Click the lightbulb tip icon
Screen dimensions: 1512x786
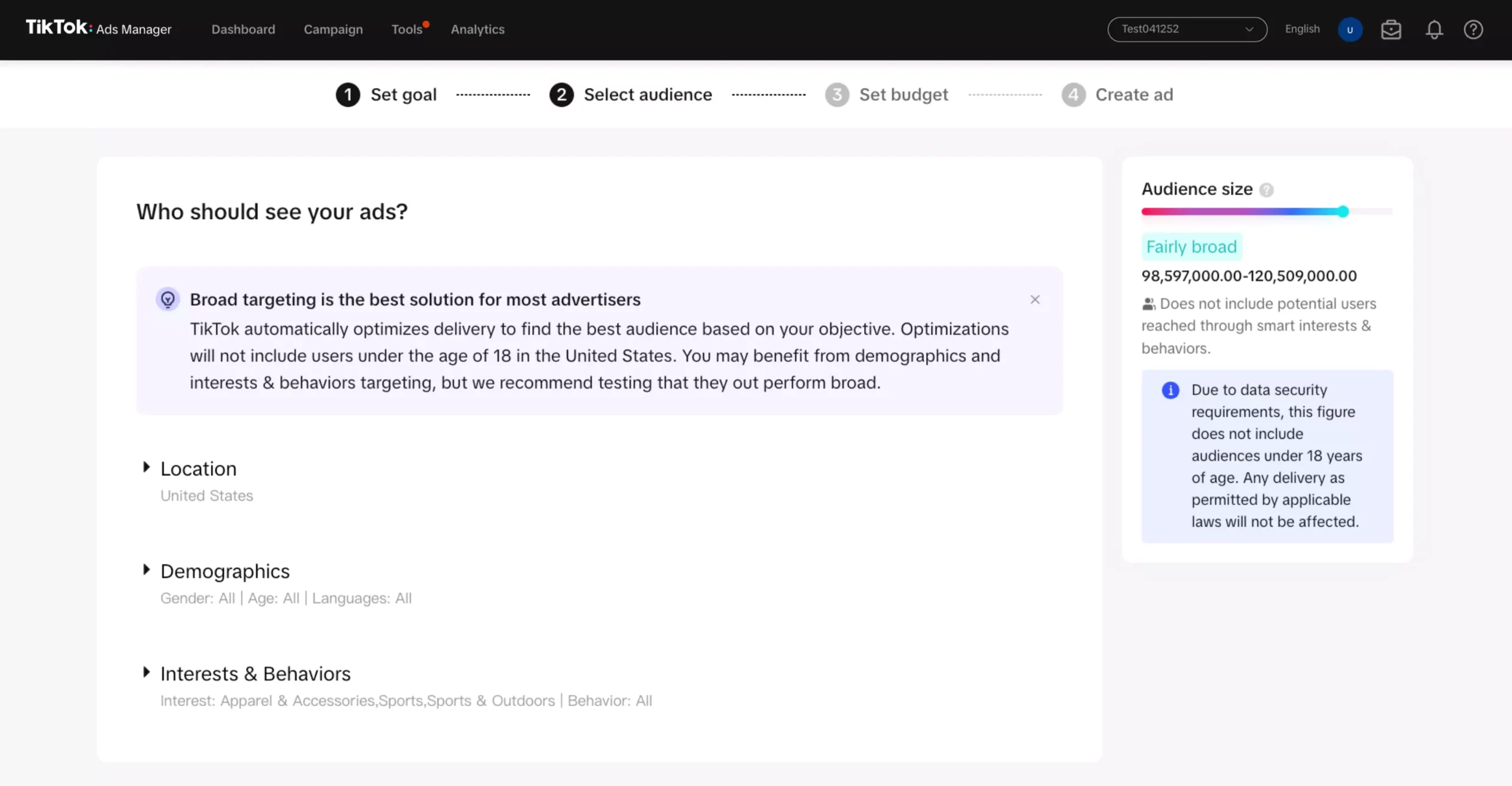click(168, 299)
